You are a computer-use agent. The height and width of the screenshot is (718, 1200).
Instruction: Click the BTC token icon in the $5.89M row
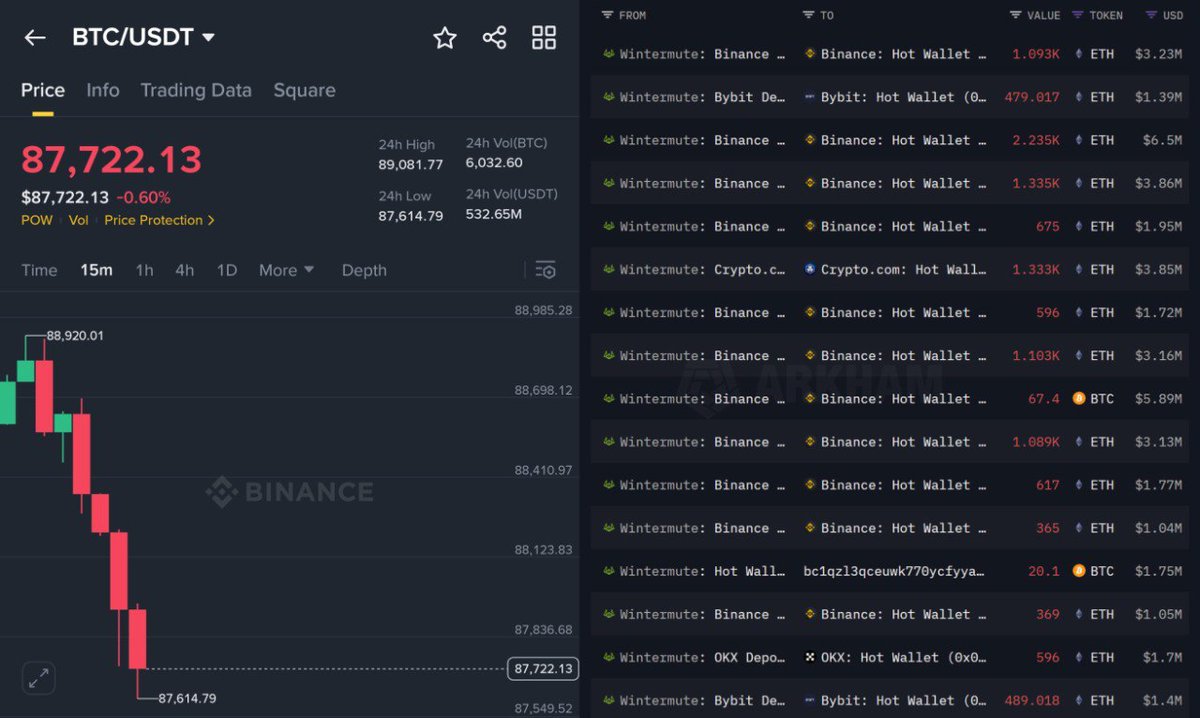1079,398
